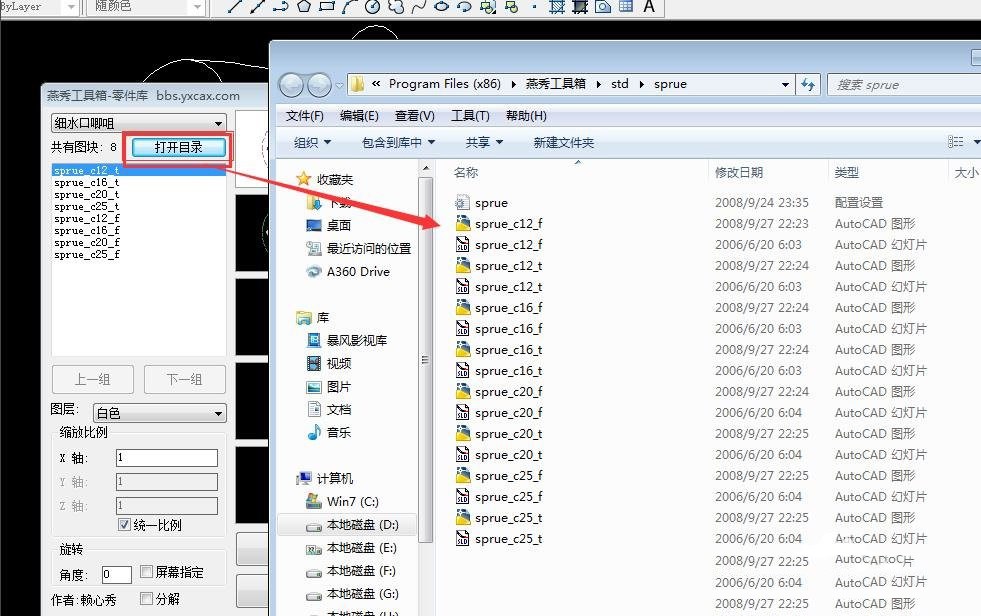Sort files by 修改日期 column header
This screenshot has width=981, height=616.
coord(739,173)
